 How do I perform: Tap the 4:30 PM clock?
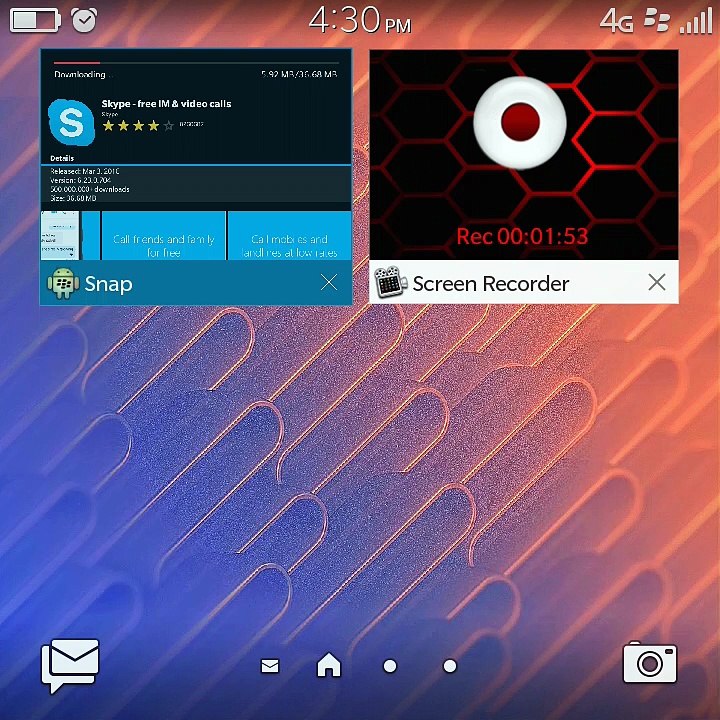360,20
